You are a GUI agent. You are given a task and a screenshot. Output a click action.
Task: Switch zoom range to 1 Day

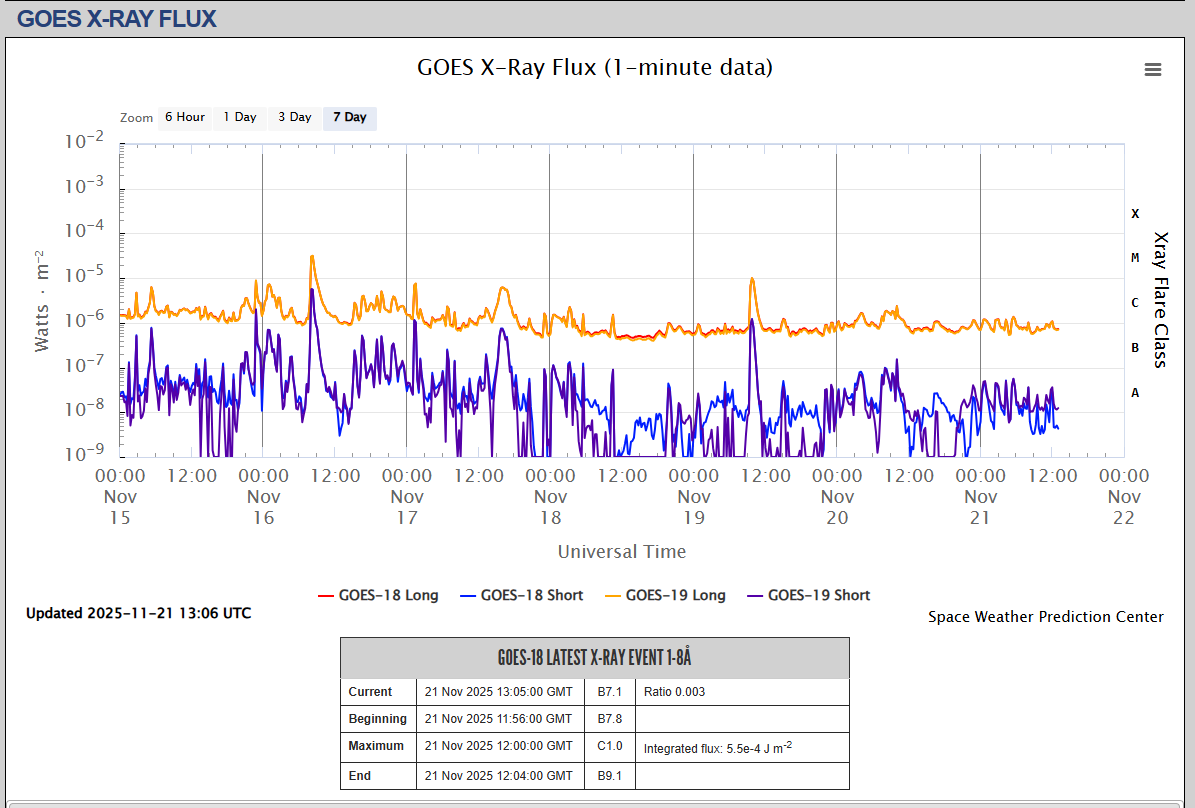(240, 117)
